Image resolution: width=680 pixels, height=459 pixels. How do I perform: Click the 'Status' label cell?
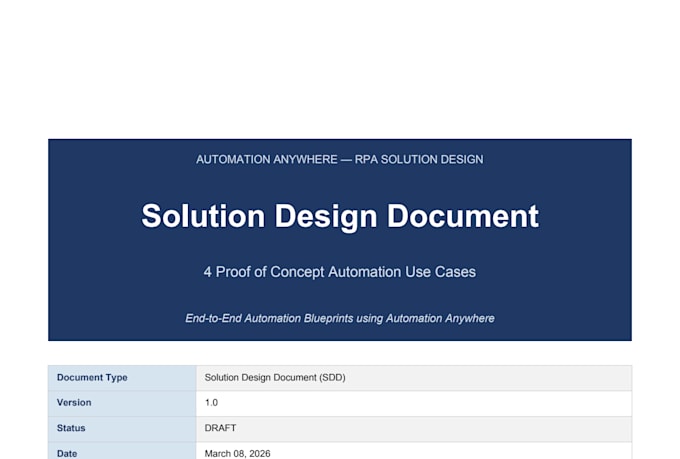point(122,429)
